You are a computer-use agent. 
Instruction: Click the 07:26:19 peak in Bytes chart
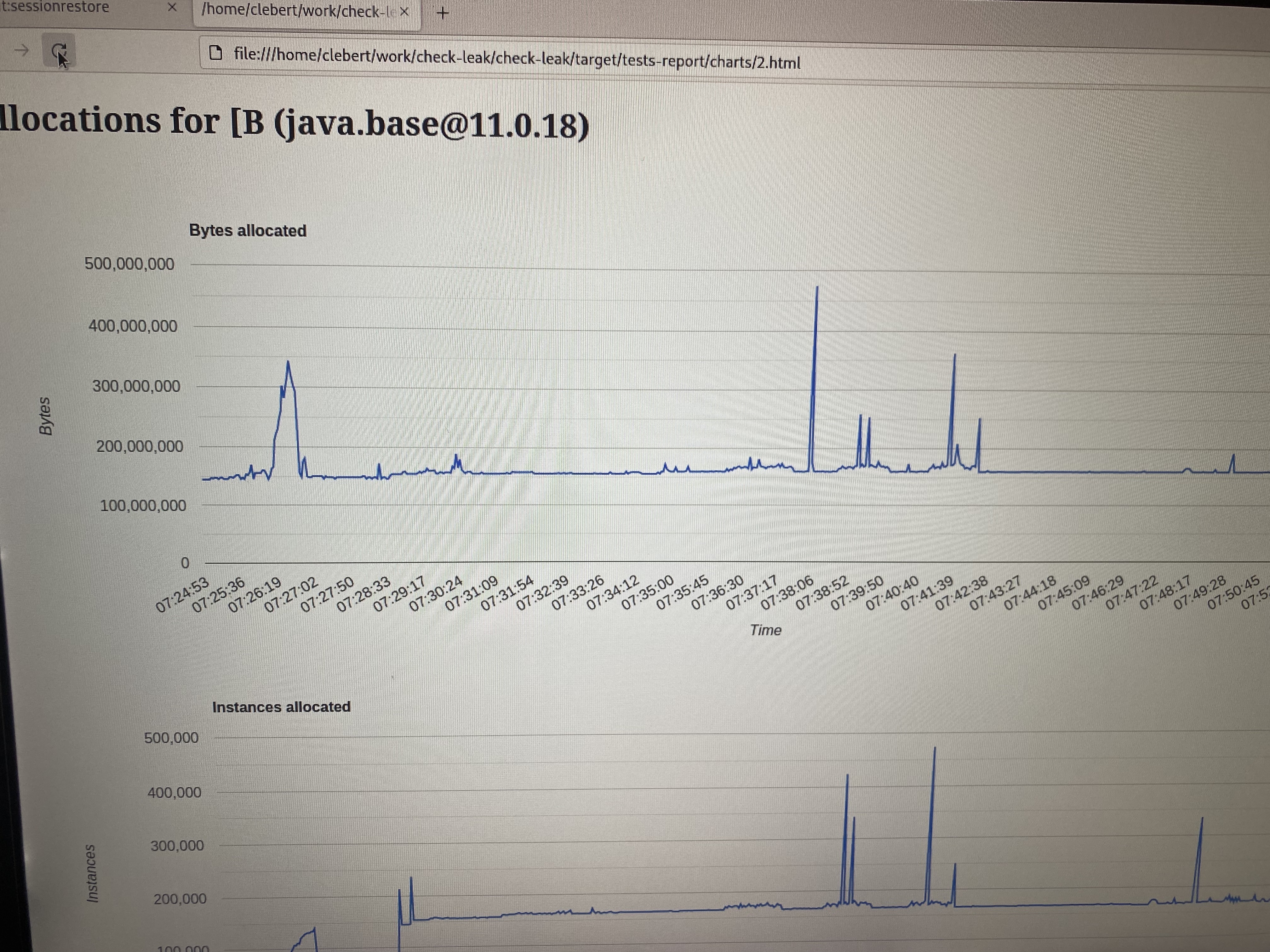[x=288, y=363]
